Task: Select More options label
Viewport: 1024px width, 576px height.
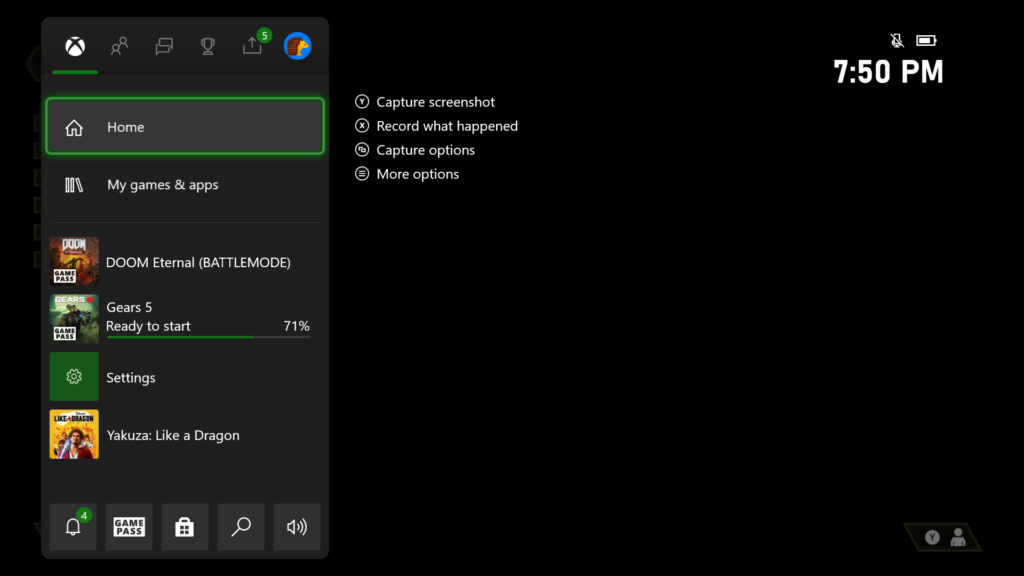Action: [418, 174]
